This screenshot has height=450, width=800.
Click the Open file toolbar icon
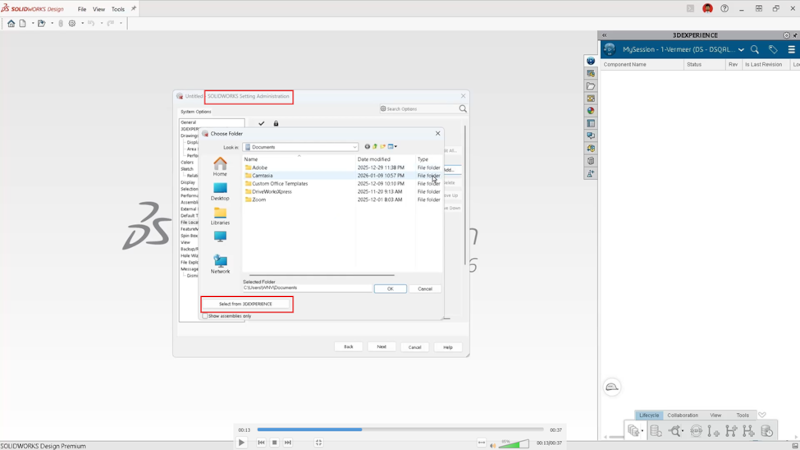click(x=41, y=23)
